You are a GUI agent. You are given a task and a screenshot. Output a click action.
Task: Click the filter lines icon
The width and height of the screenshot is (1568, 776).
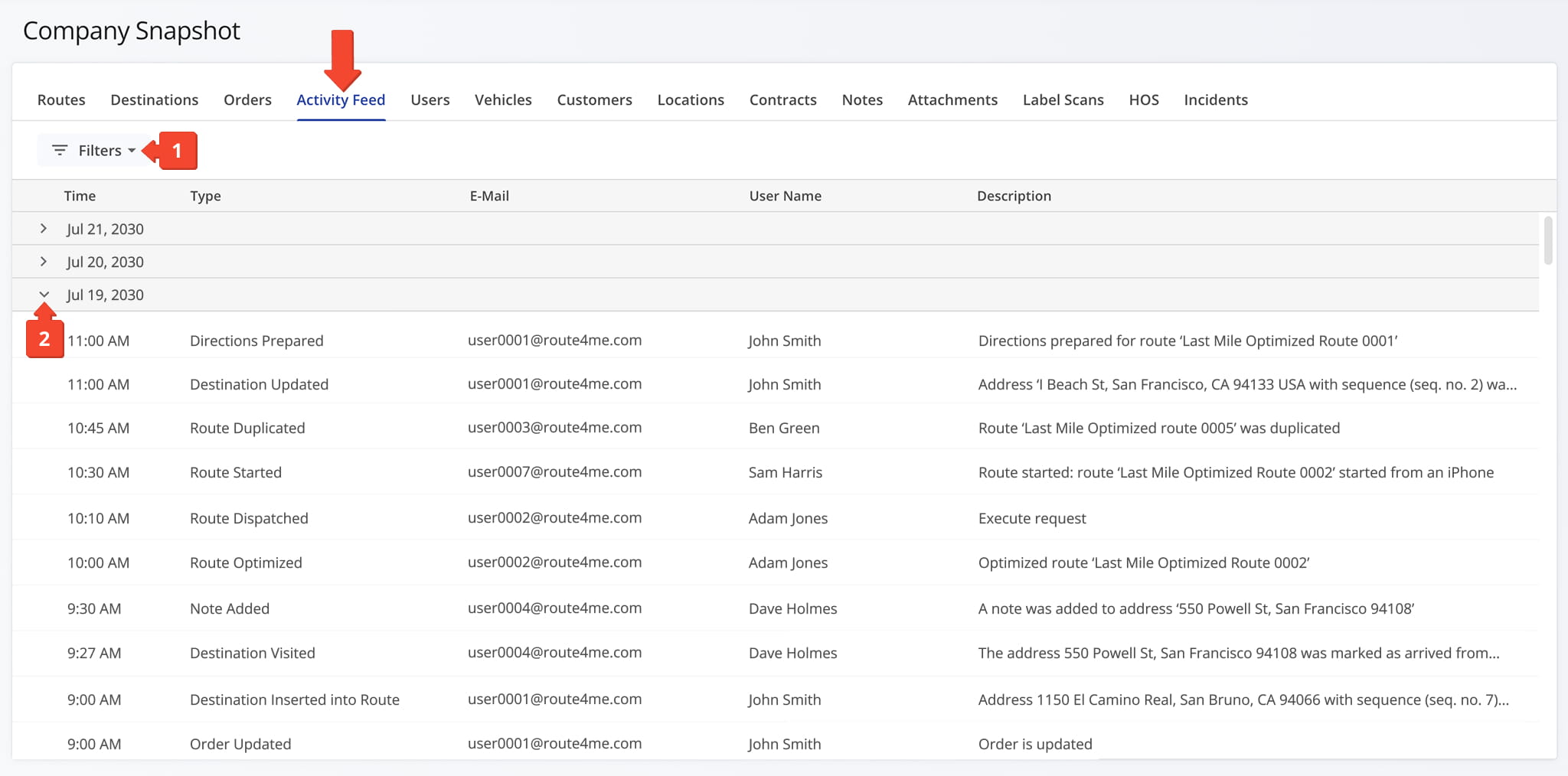[60, 150]
